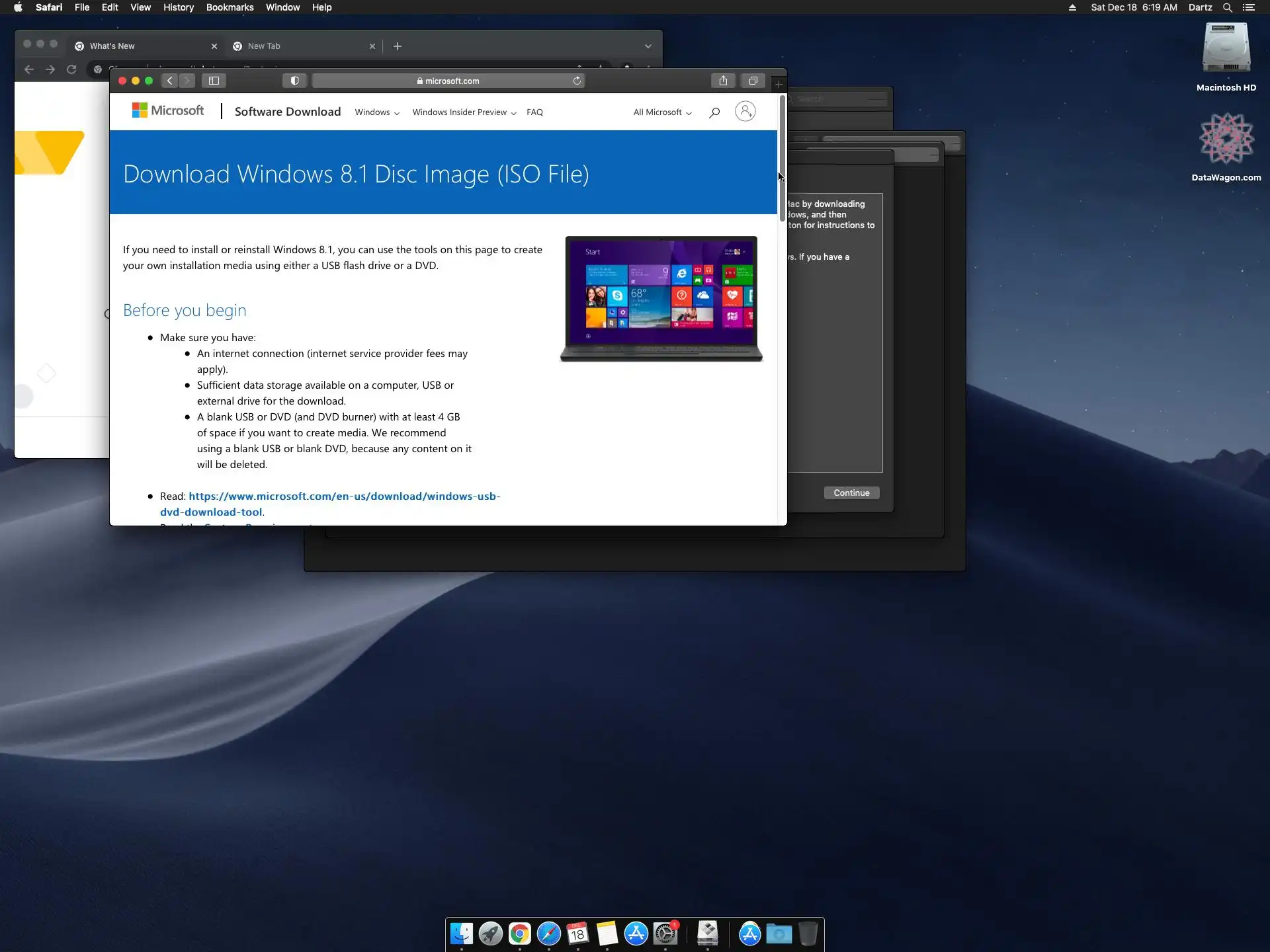Toggle the Safari sidebar button
Viewport: 1270px width, 952px height.
214,81
